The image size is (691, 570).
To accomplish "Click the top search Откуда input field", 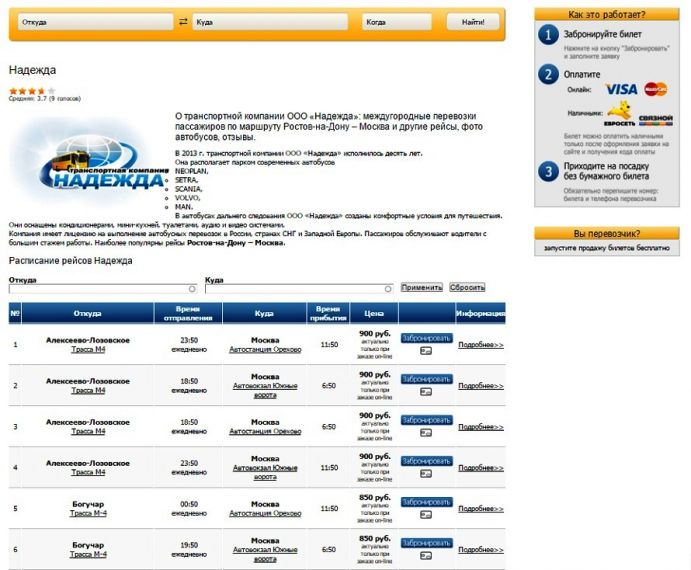I will 95,21.
